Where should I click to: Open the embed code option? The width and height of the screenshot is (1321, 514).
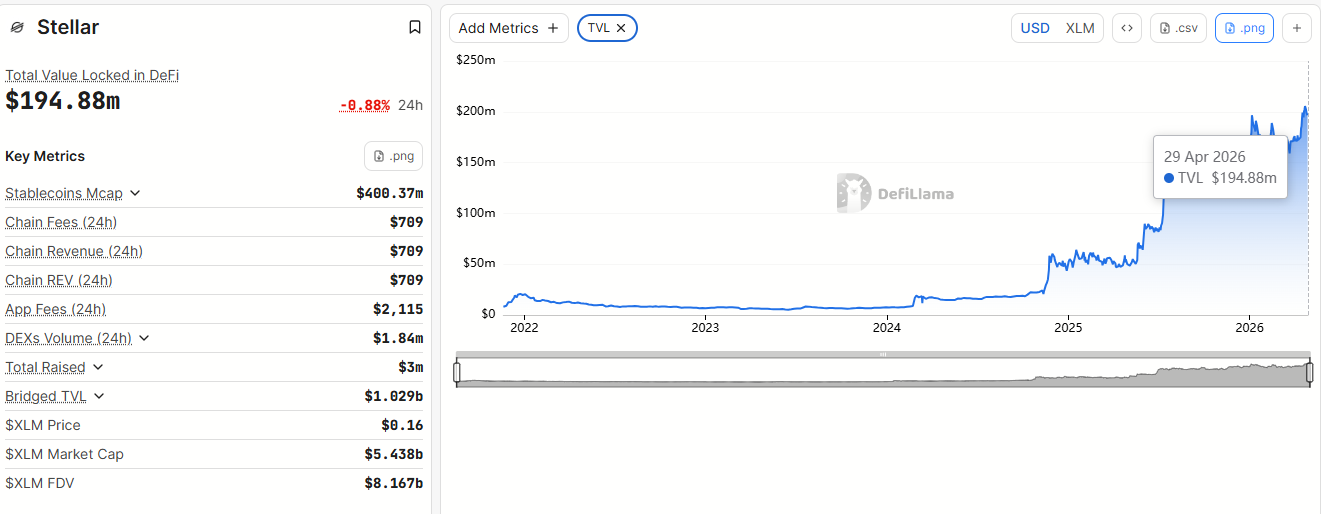coord(1127,28)
